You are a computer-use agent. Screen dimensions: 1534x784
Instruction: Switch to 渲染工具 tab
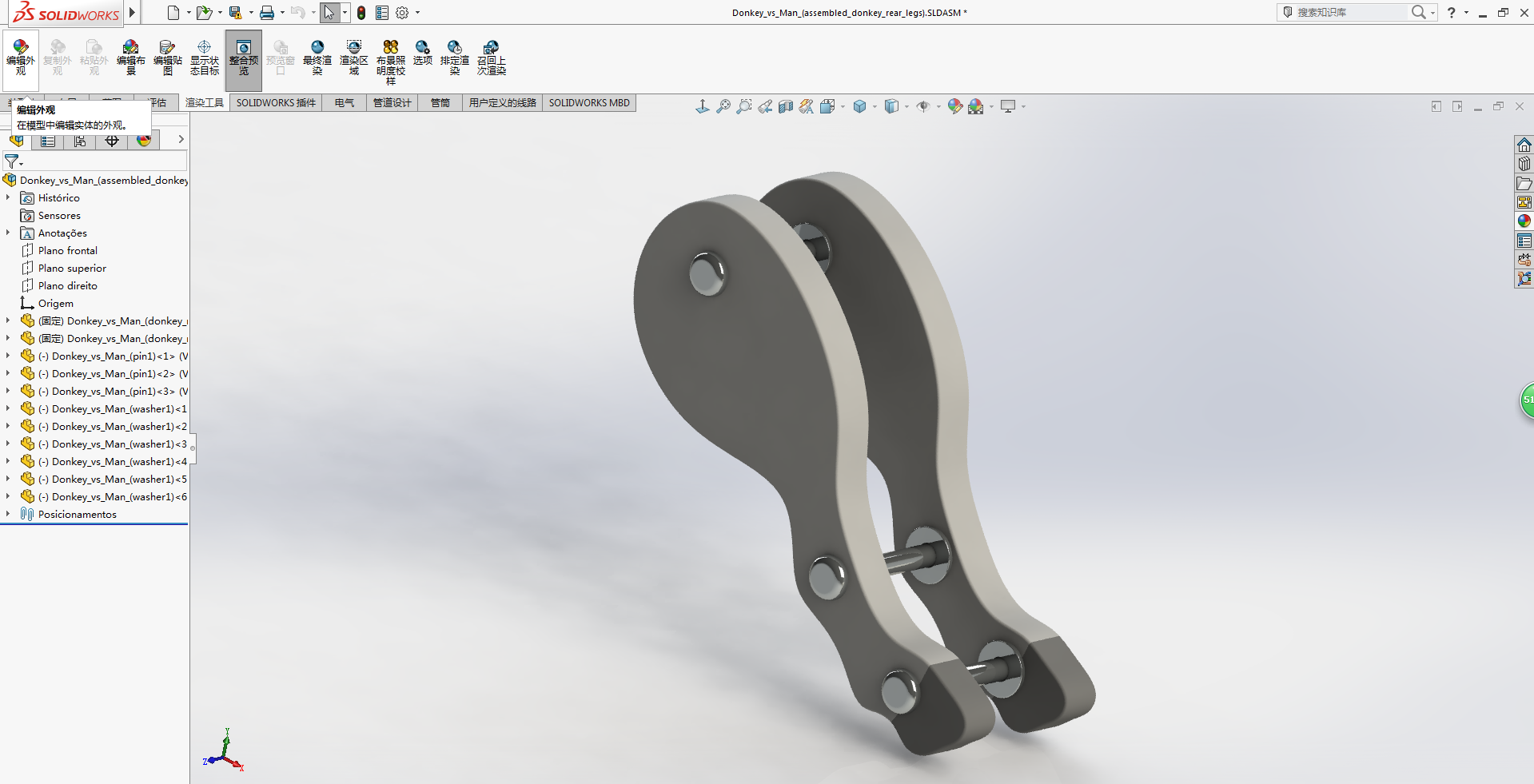[205, 103]
